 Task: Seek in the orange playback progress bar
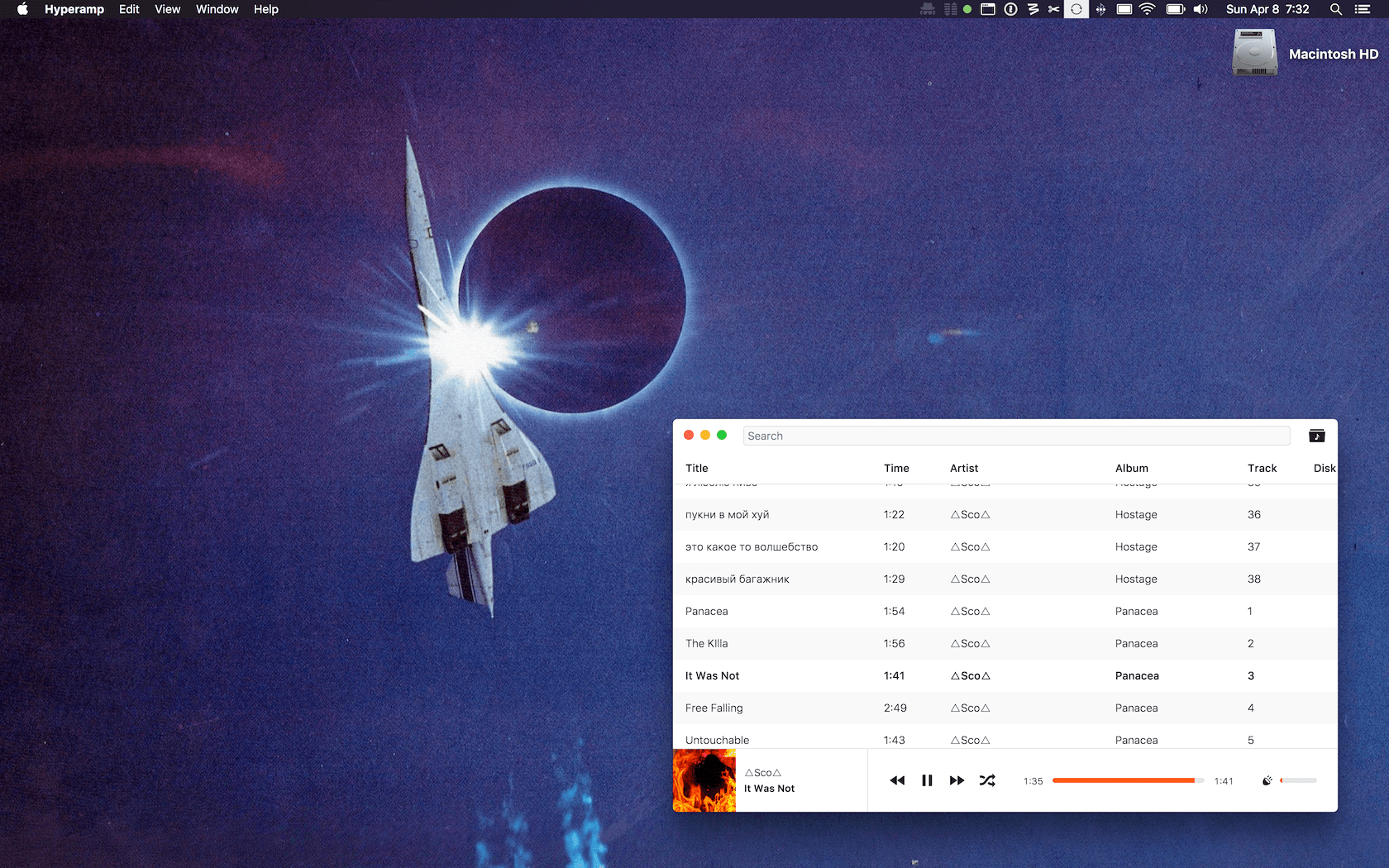click(x=1128, y=780)
